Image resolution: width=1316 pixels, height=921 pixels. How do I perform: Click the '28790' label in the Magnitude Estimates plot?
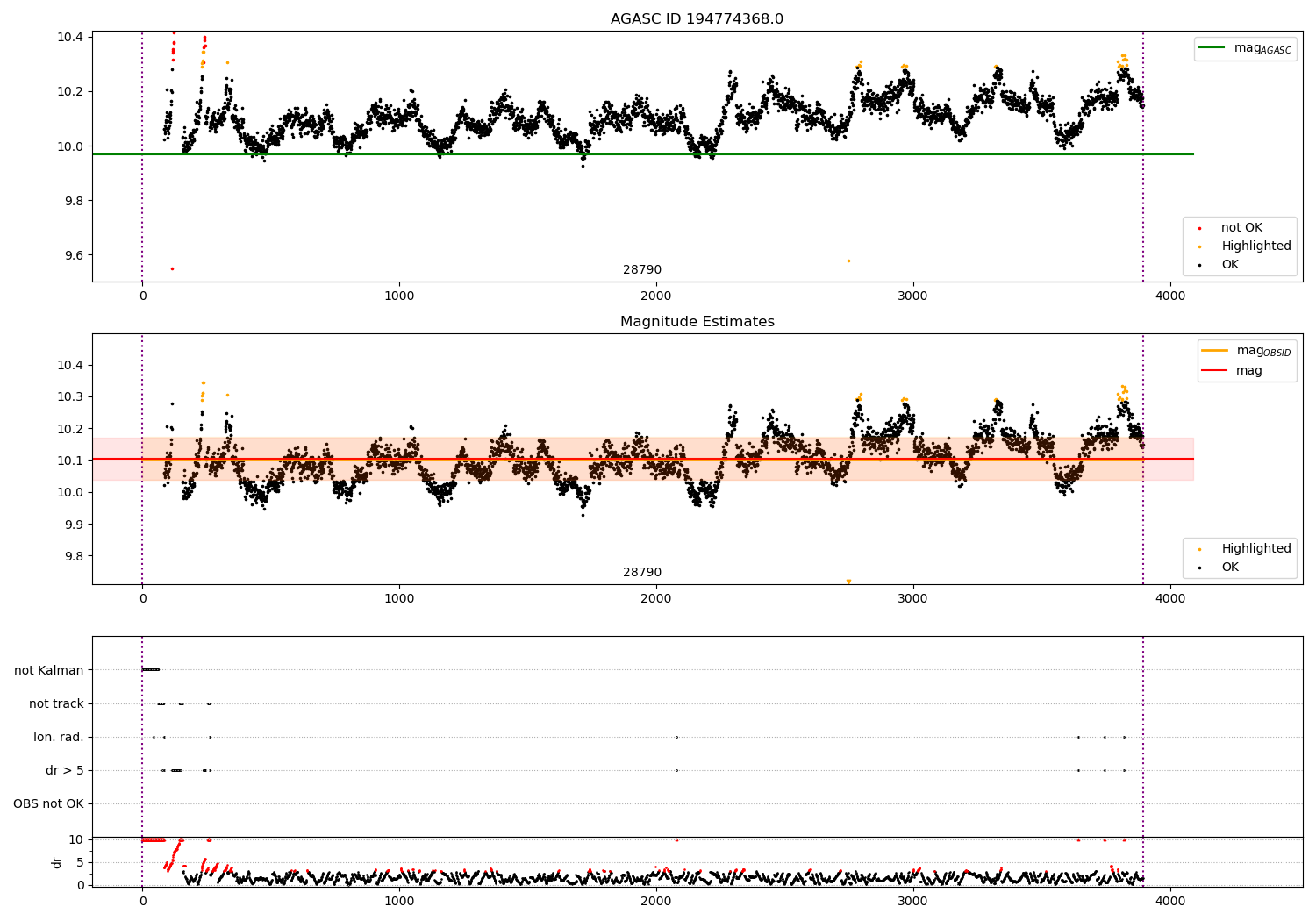(642, 573)
